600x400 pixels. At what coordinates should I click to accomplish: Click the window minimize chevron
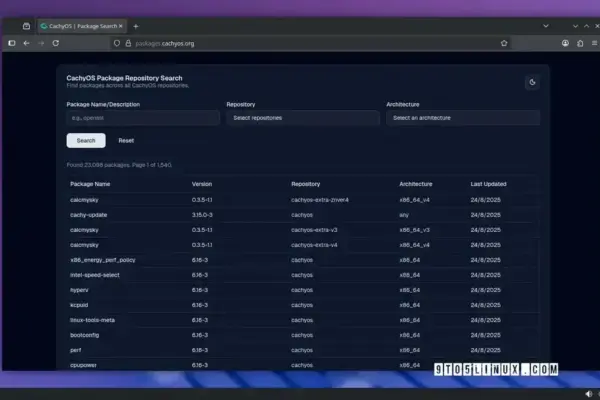point(575,26)
